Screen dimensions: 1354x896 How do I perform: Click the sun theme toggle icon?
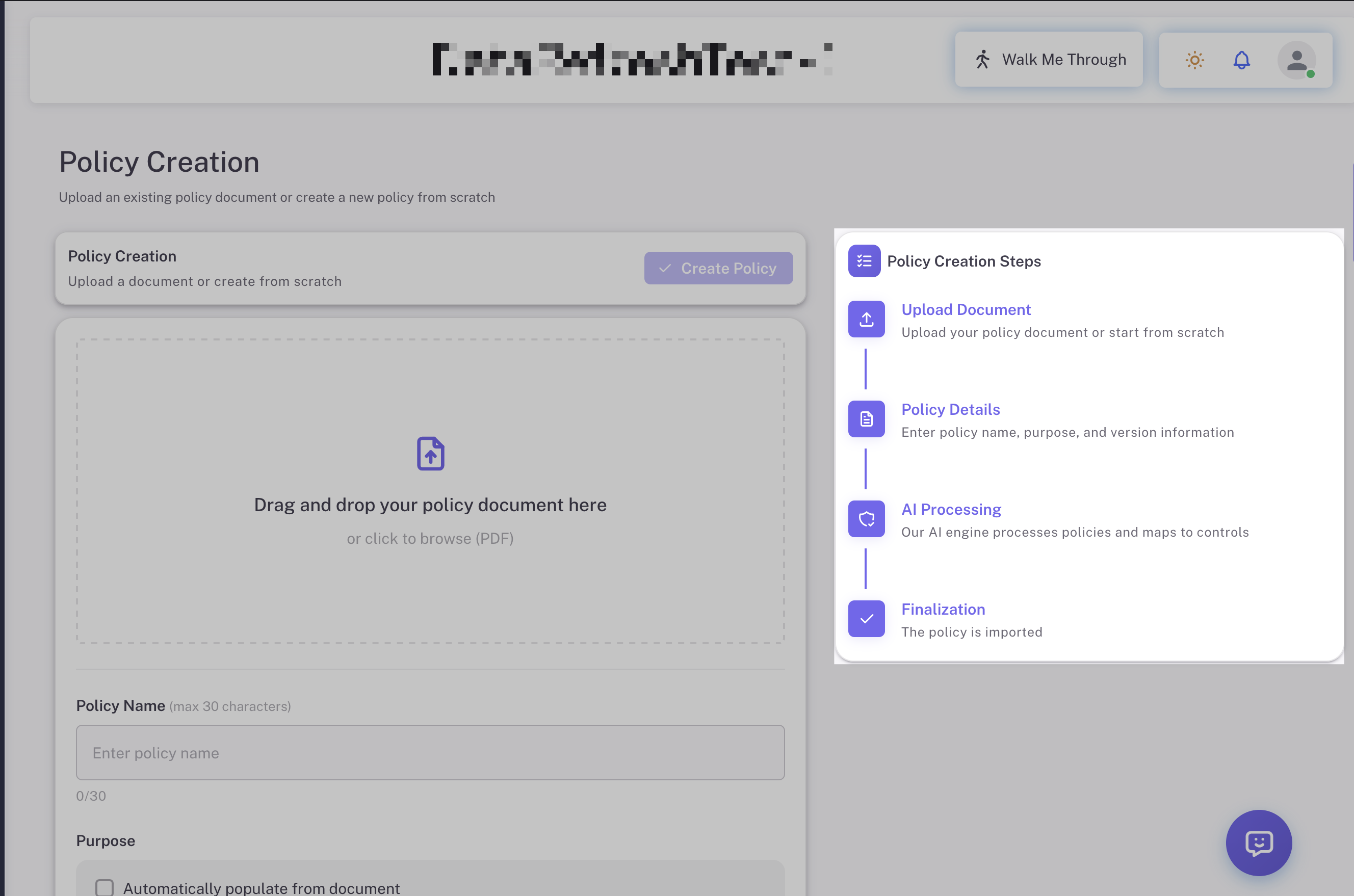pyautogui.click(x=1194, y=60)
